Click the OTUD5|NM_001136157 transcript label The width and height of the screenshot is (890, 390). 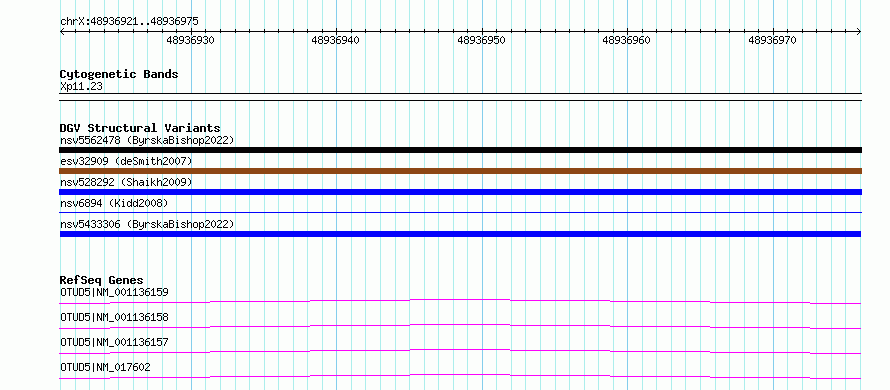pos(114,342)
